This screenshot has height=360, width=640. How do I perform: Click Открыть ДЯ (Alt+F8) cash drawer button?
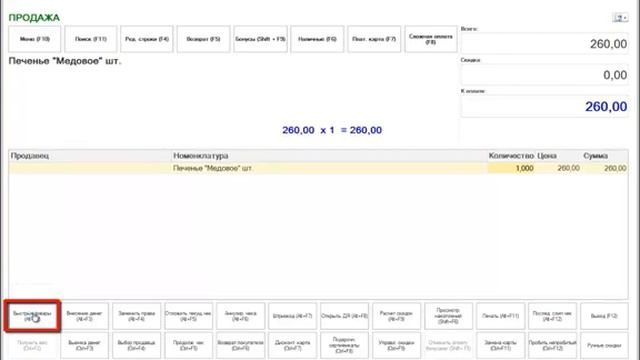click(x=344, y=316)
